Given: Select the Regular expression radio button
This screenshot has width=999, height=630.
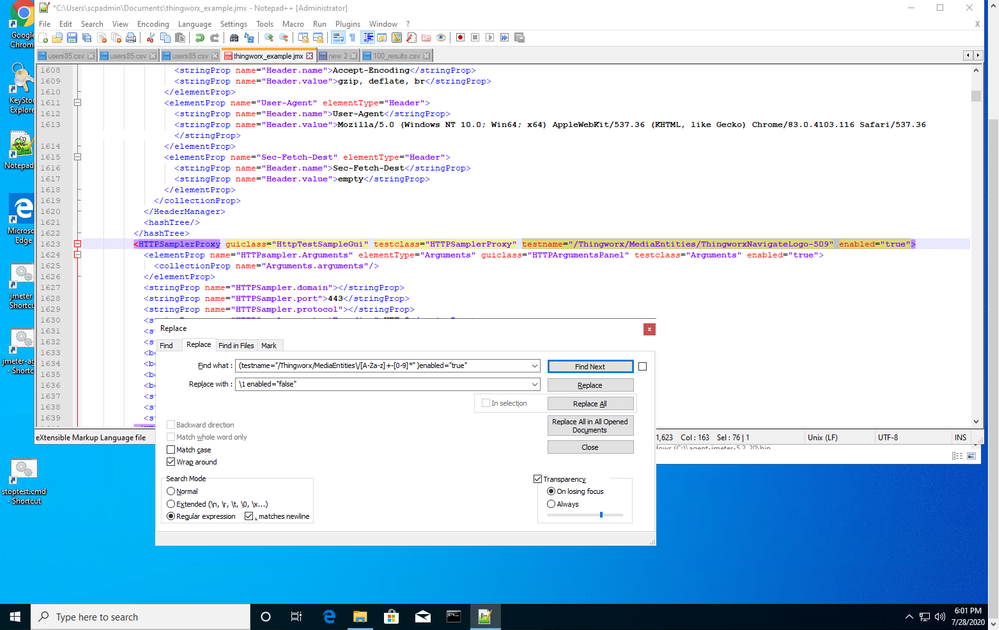Looking at the screenshot, I should coord(170,516).
